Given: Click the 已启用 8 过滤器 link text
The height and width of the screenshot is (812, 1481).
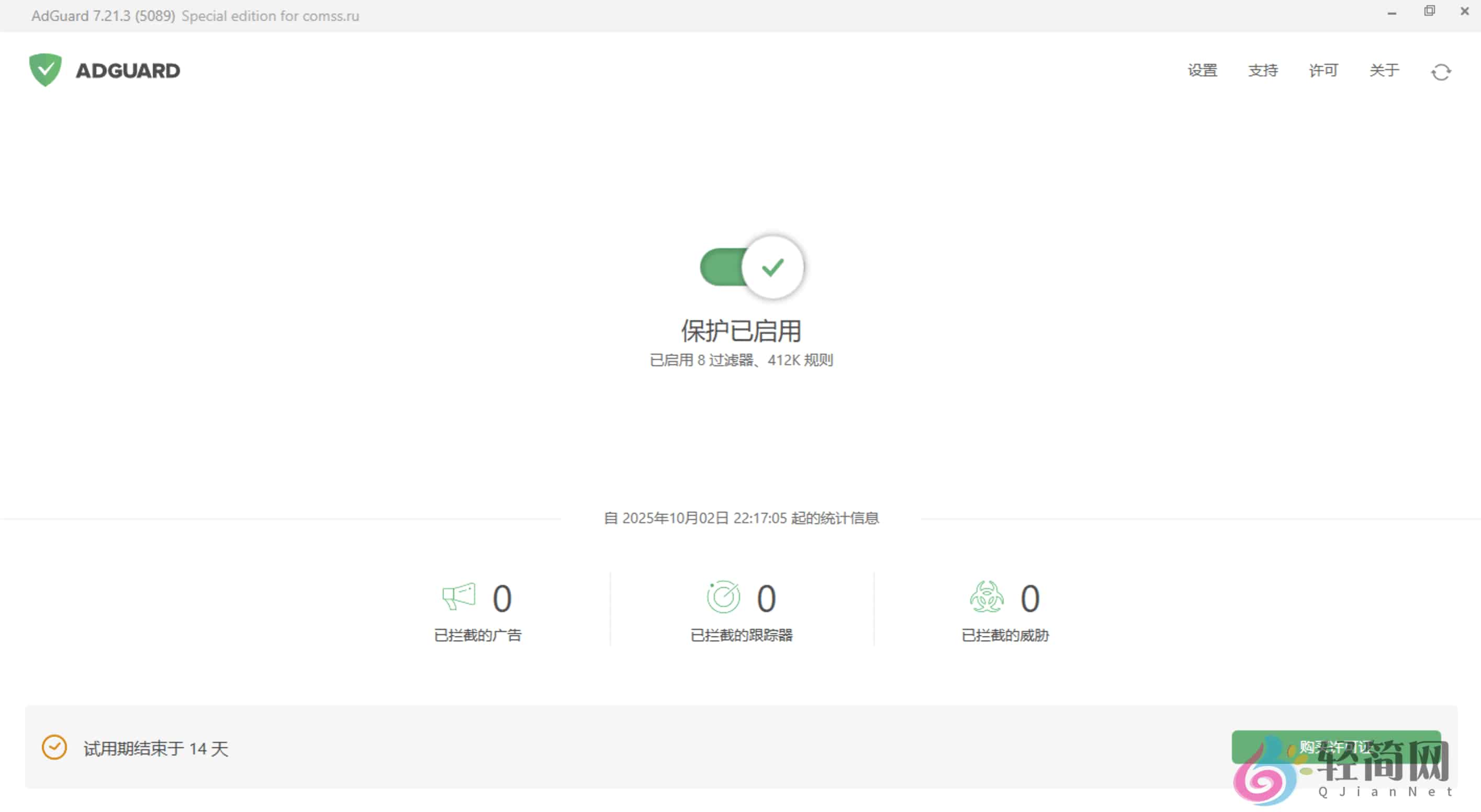Looking at the screenshot, I should (742, 360).
